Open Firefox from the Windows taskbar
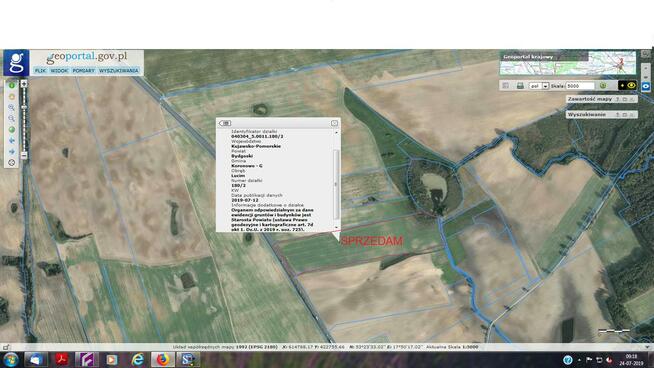The image size is (654, 368). pos(163,359)
